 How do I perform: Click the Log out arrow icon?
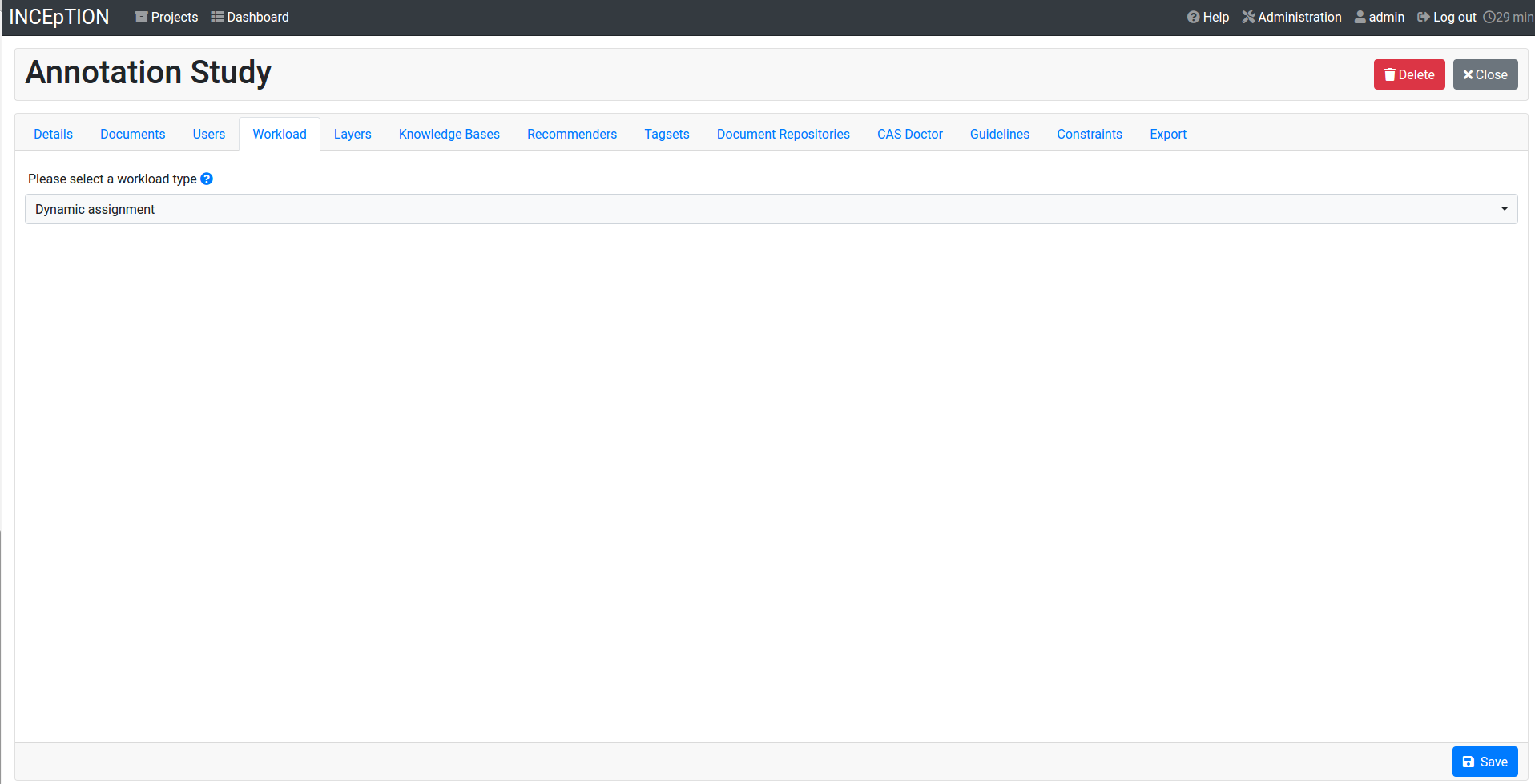tap(1423, 17)
